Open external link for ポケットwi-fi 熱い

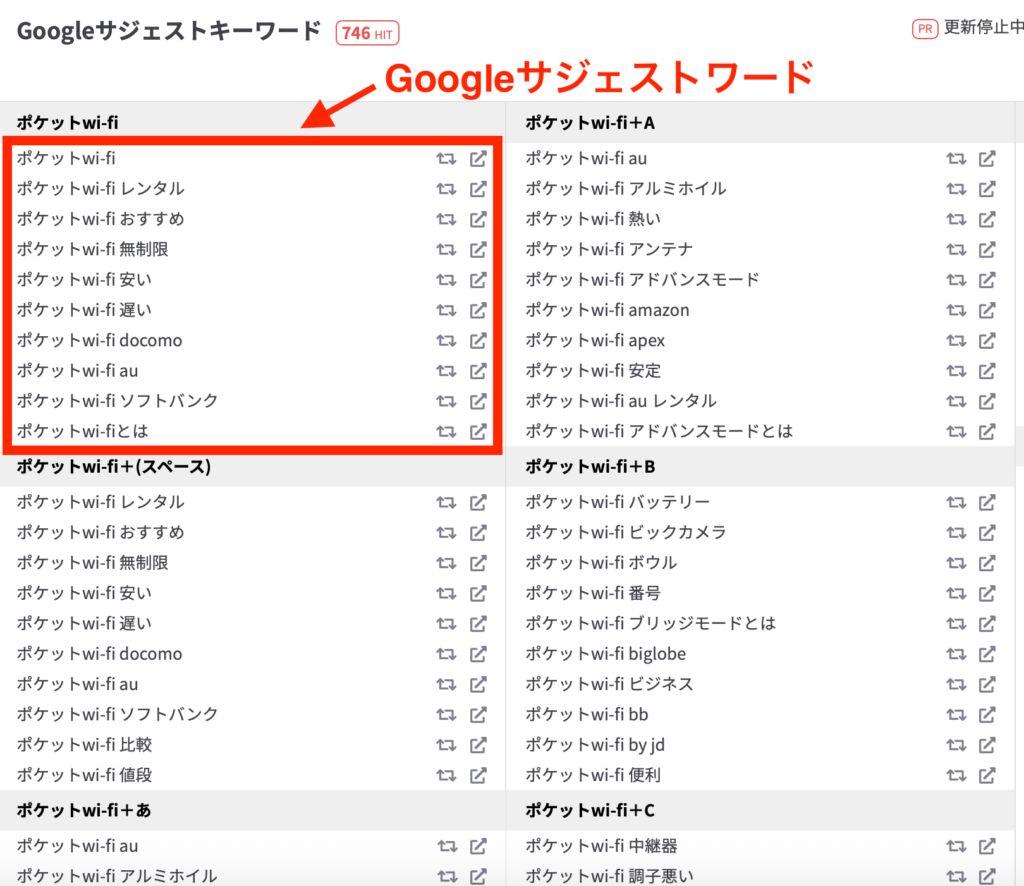[987, 219]
